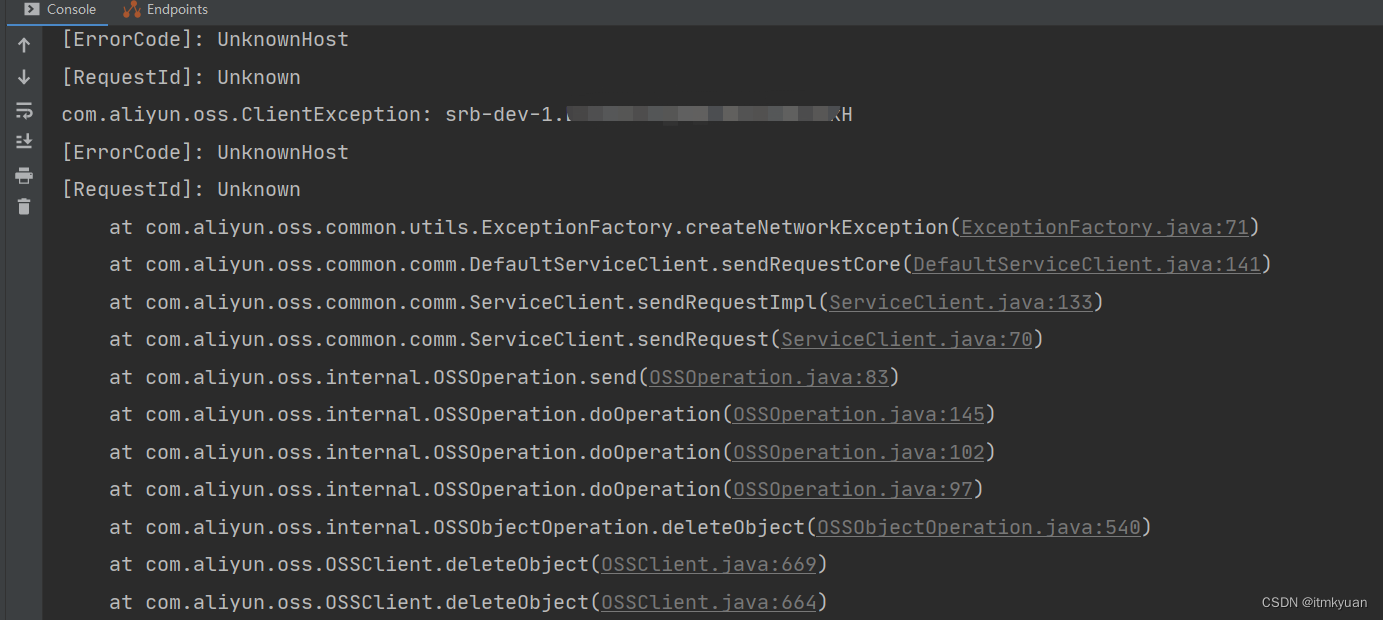
Task: Open ExceptionFactory.java:71 from the stack trace
Action: (1103, 227)
